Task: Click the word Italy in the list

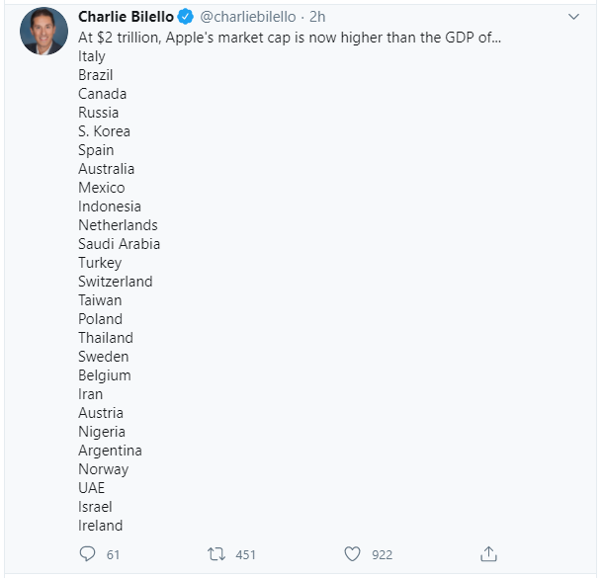Action: point(92,56)
